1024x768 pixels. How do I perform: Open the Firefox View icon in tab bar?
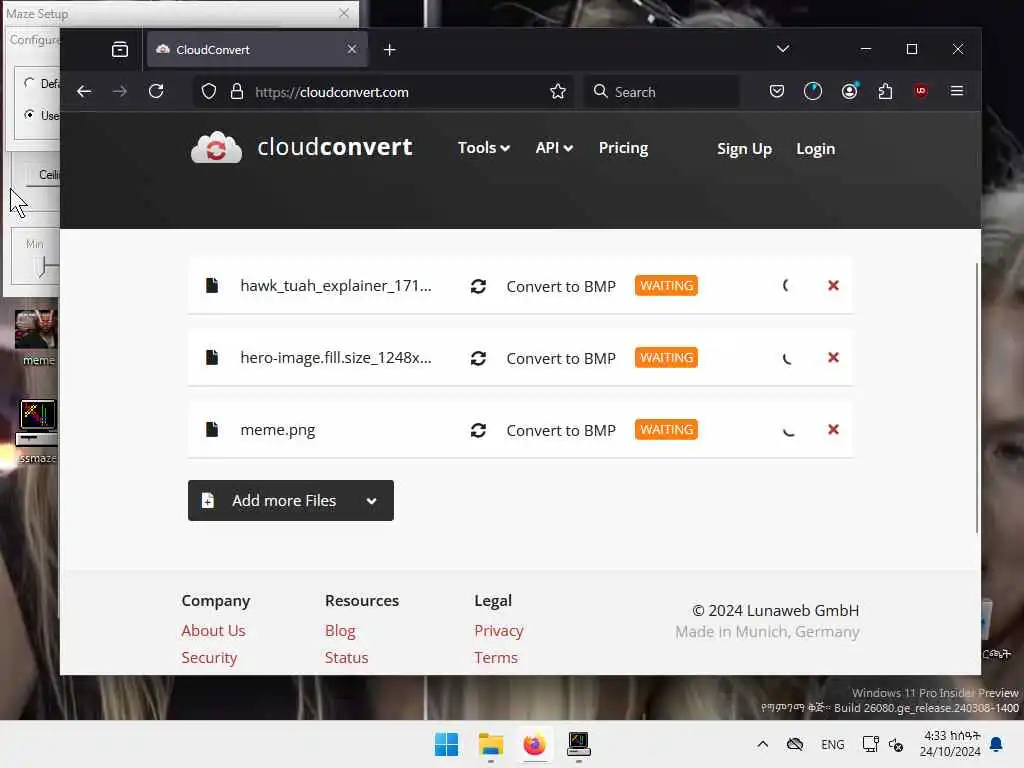(120, 50)
